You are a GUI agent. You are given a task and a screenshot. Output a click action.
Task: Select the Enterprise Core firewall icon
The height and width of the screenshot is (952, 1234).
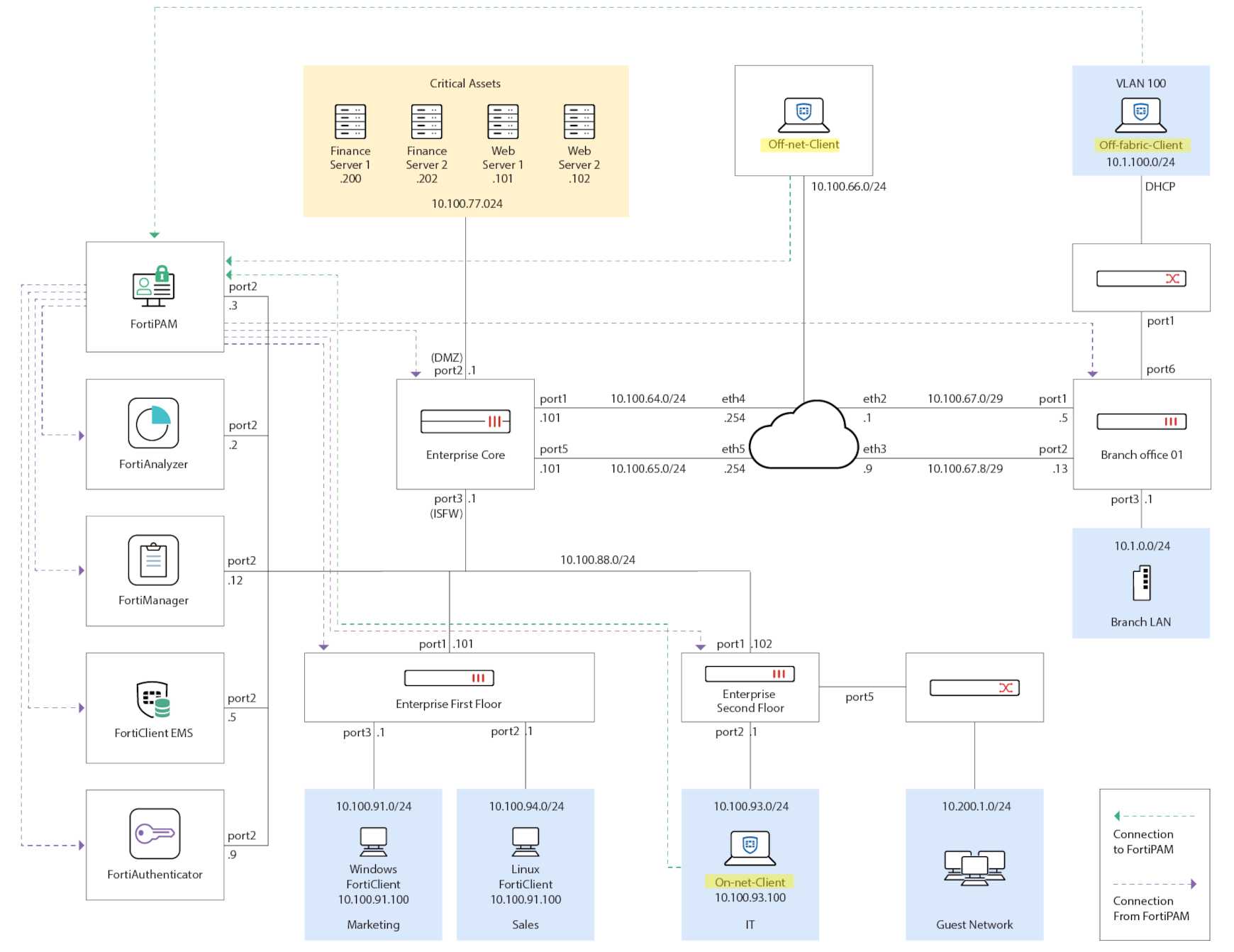click(x=465, y=421)
